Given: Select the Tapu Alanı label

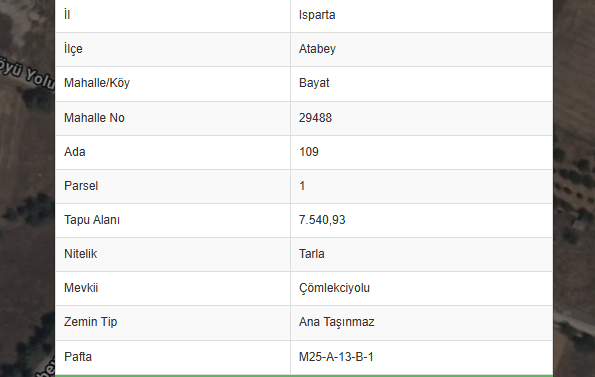Looking at the screenshot, I should pyautogui.click(x=91, y=220).
